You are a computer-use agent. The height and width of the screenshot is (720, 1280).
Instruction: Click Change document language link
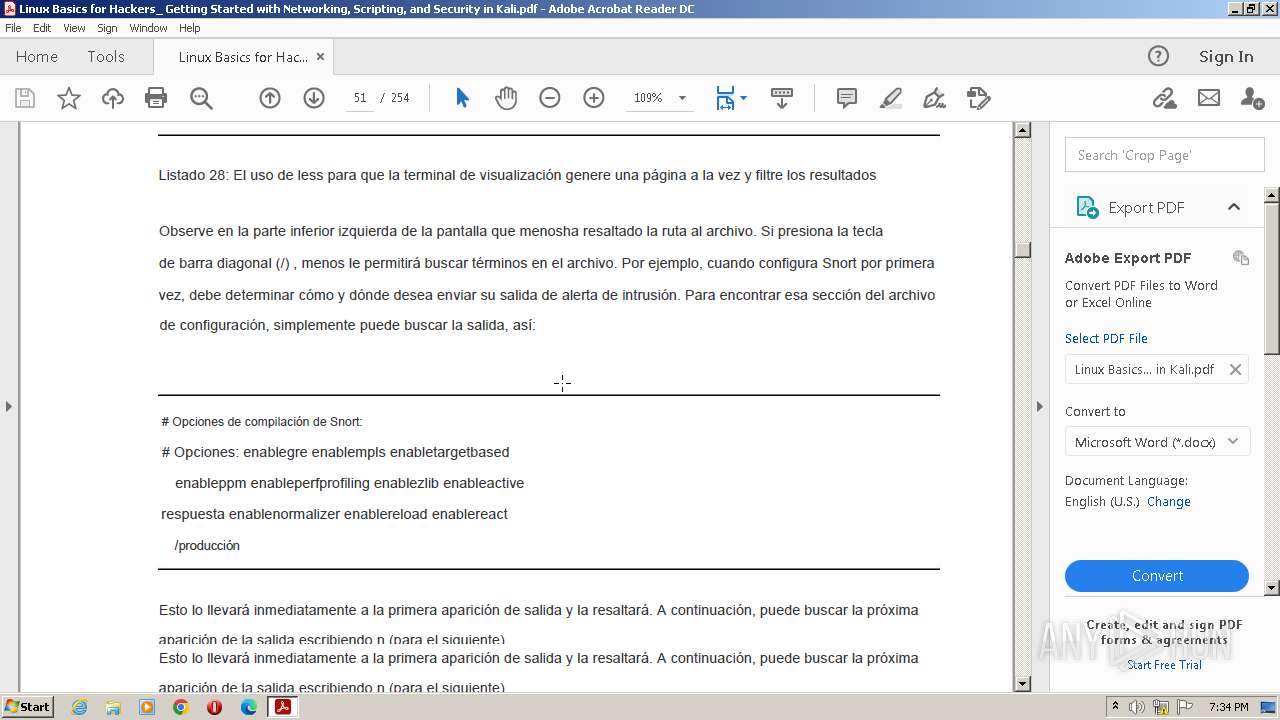1168,502
